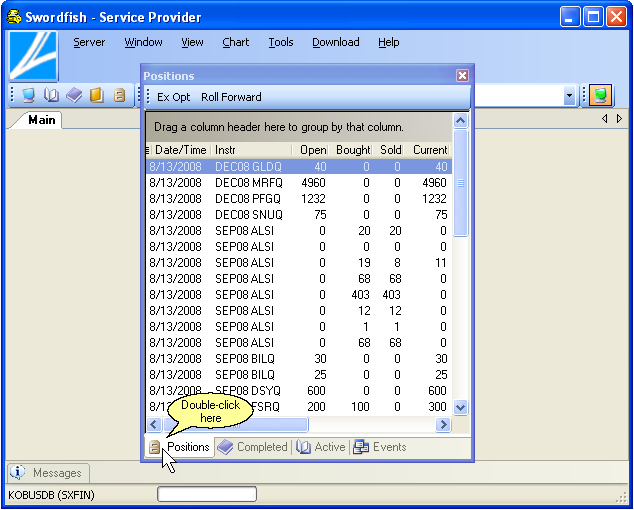
Task: Open the Chart menu
Action: (236, 42)
